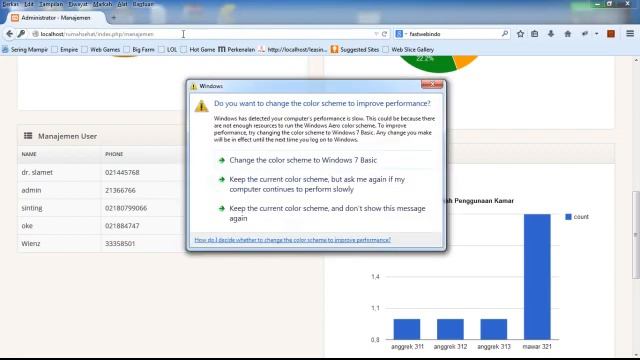Click the Web Slice Gallery bookmark

(x=408, y=49)
